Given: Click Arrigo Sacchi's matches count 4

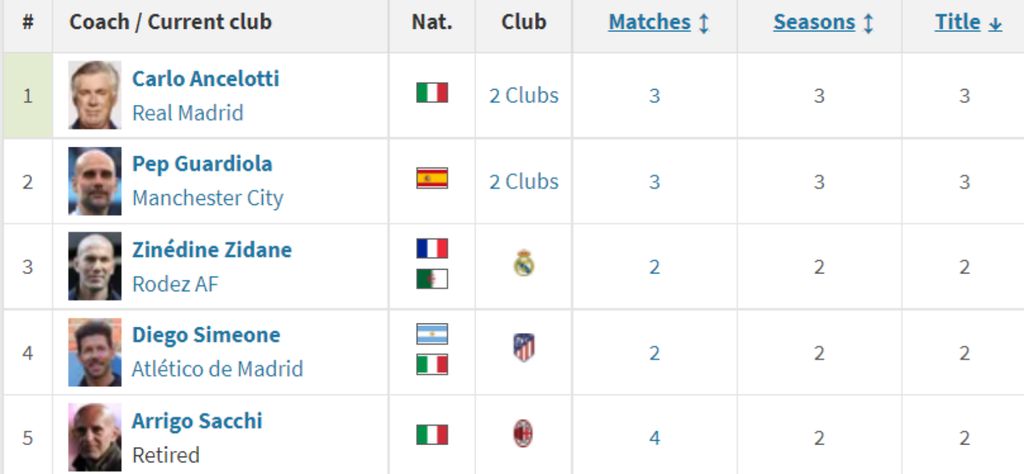Looking at the screenshot, I should pos(654,437).
